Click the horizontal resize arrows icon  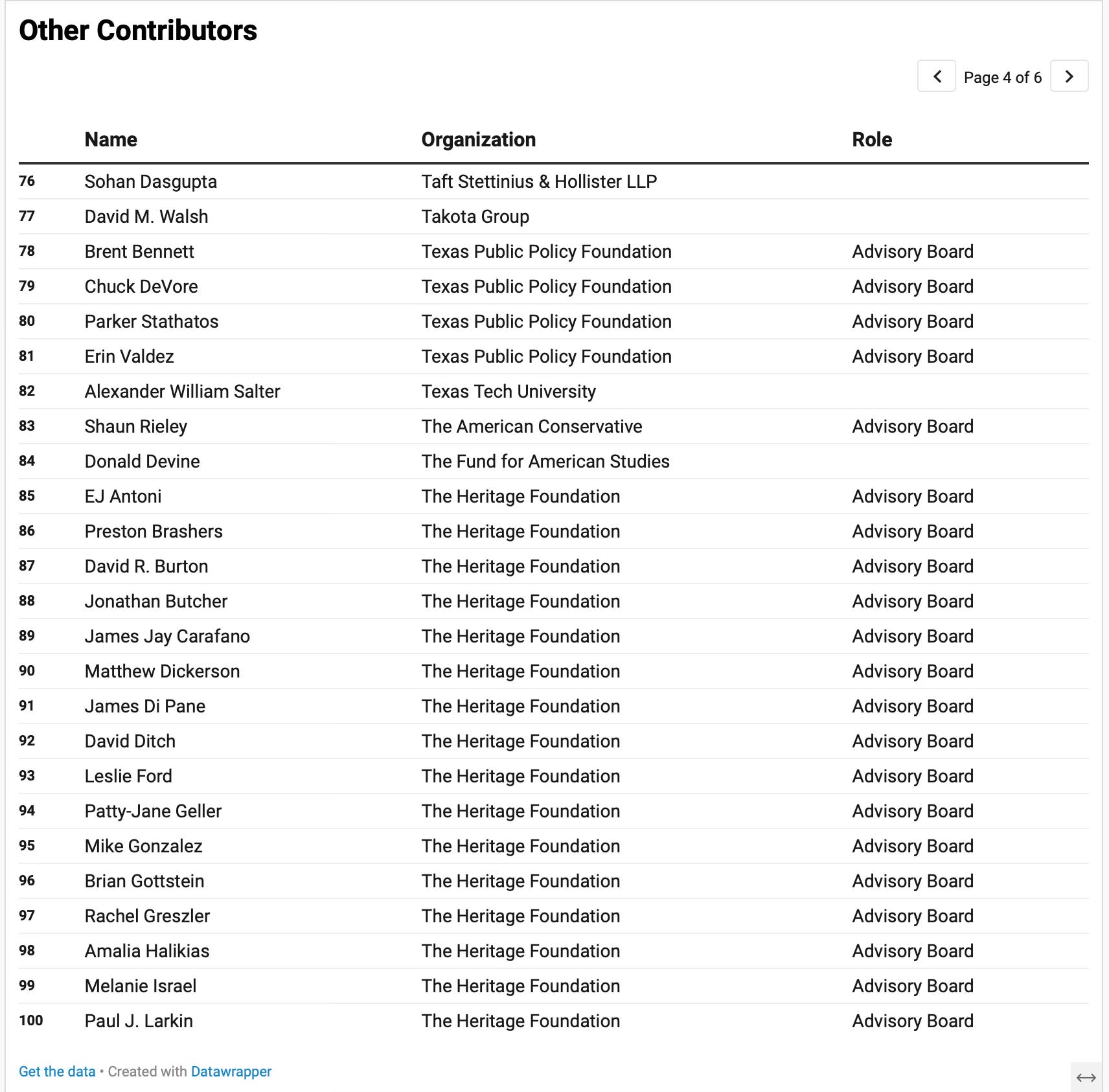pyautogui.click(x=1086, y=1078)
